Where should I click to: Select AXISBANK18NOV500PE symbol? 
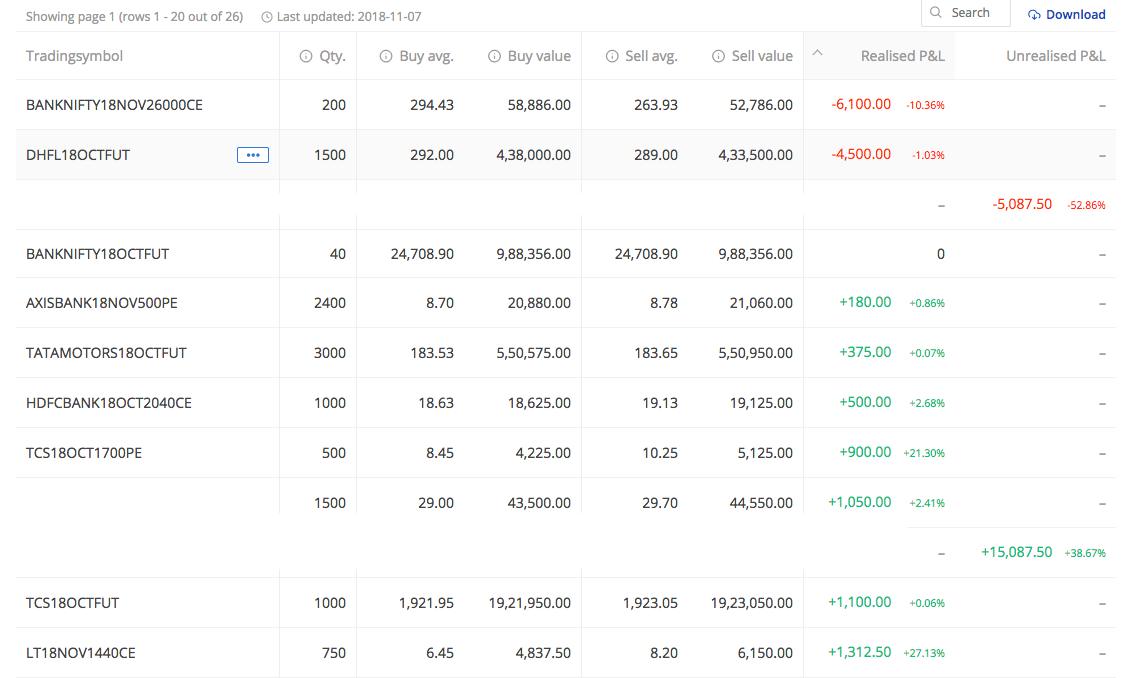pos(102,303)
